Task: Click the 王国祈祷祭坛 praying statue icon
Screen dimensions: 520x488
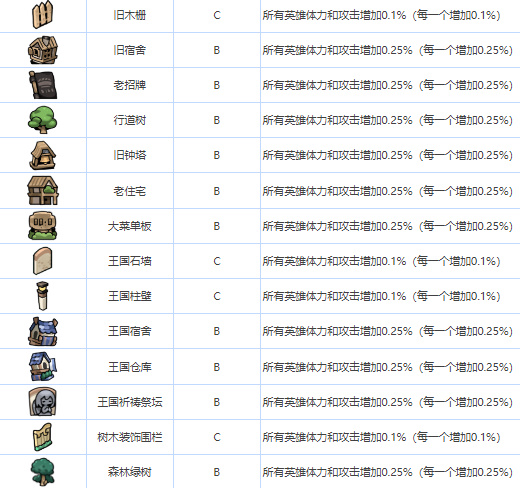Action: tap(43, 402)
